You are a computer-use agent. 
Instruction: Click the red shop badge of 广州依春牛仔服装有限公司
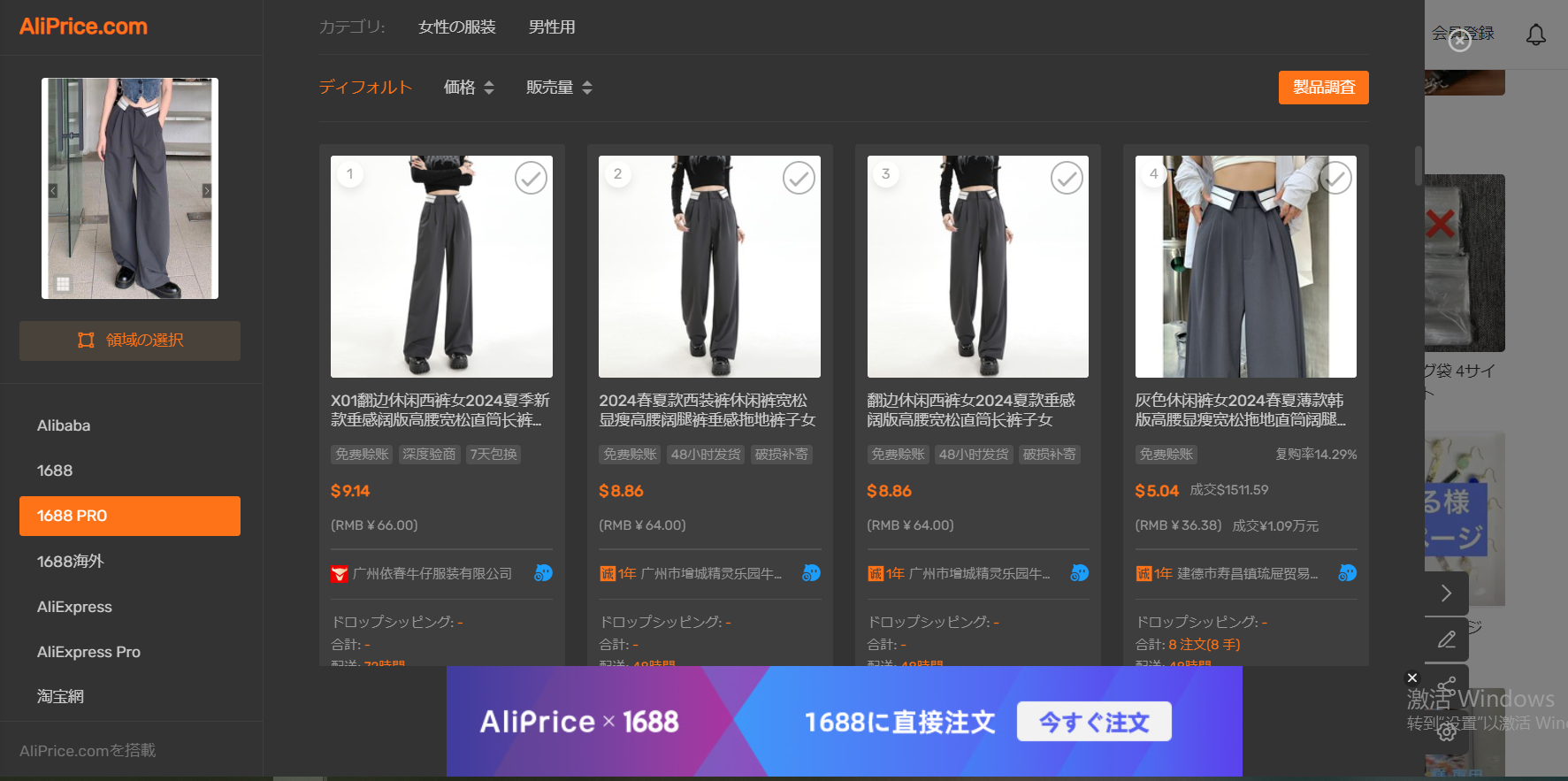pyautogui.click(x=339, y=574)
